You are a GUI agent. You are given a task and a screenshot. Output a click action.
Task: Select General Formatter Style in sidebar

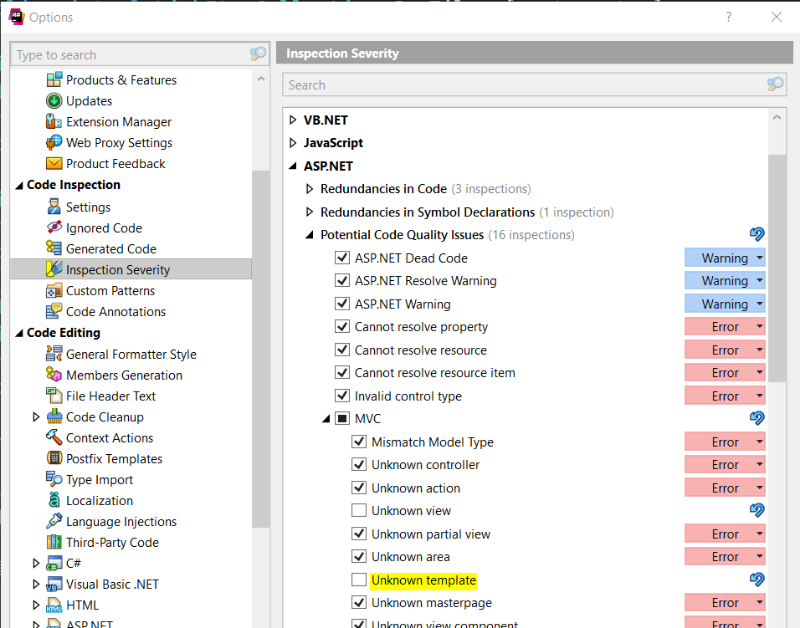[131, 354]
